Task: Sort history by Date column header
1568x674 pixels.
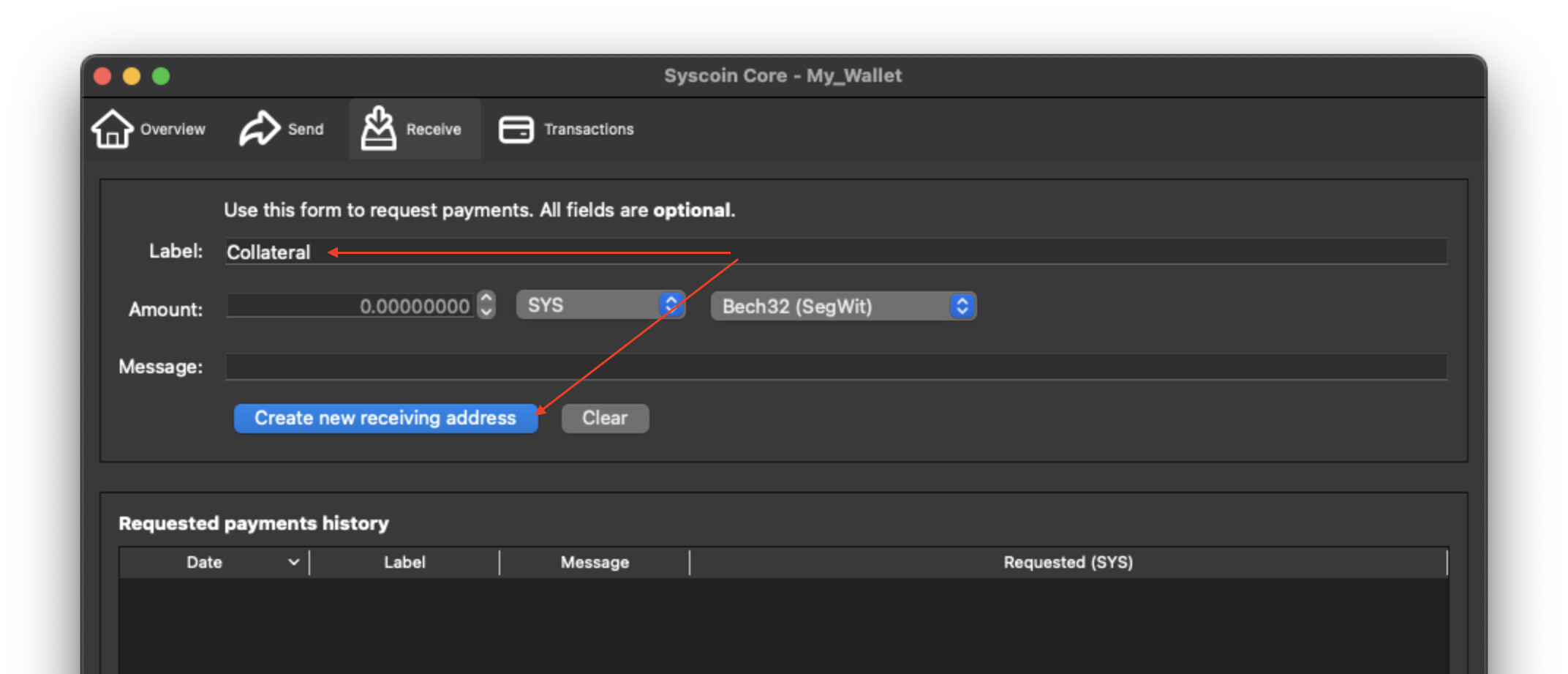Action: point(214,562)
